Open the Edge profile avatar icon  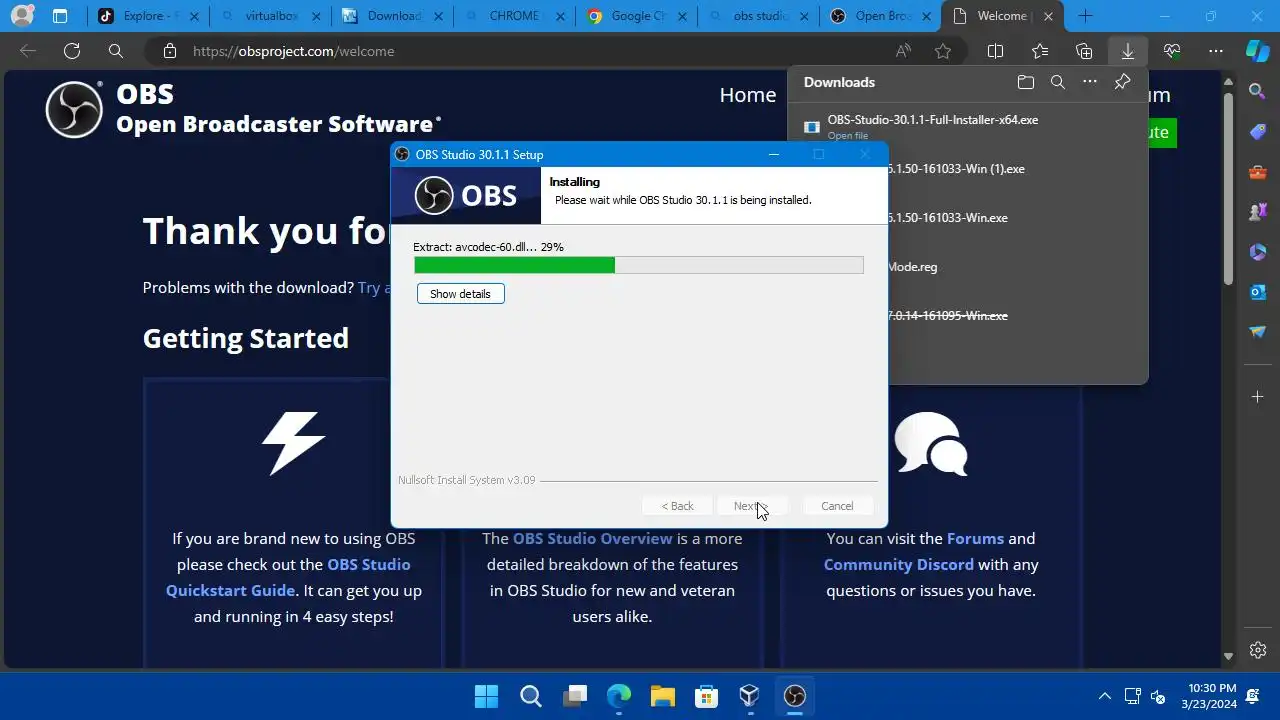(22, 16)
